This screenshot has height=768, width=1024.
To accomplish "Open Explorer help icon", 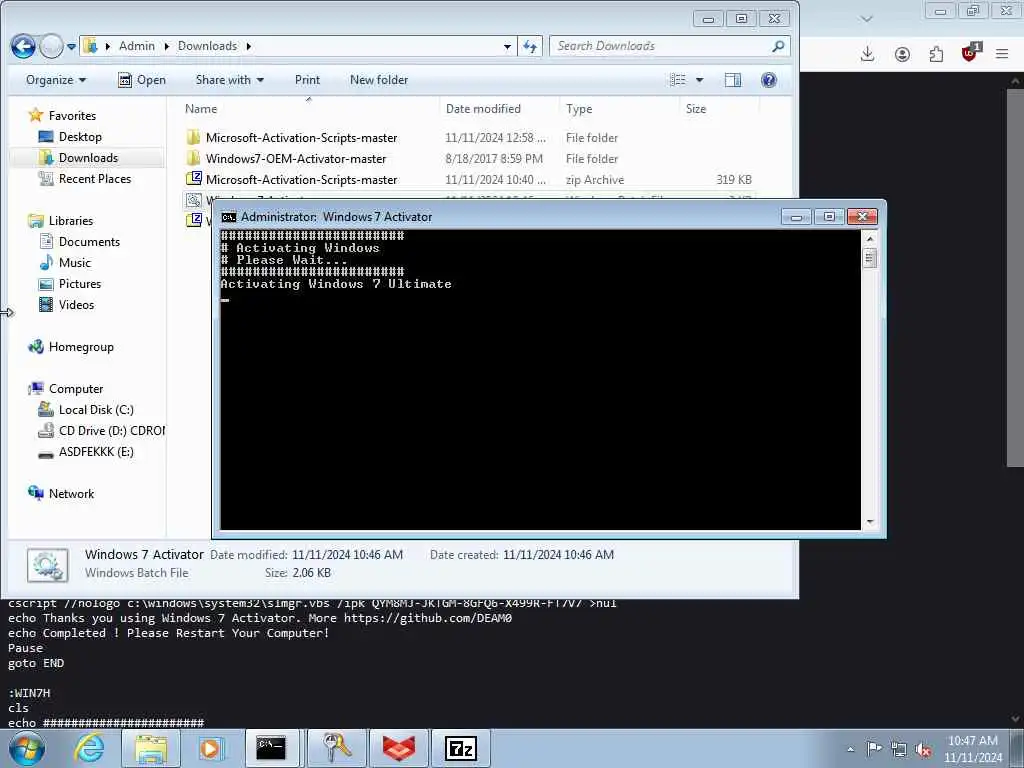I will click(x=769, y=80).
